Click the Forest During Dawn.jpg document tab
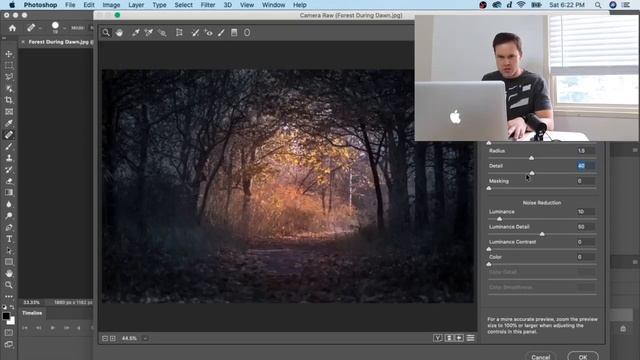640x360 pixels. coord(58,42)
